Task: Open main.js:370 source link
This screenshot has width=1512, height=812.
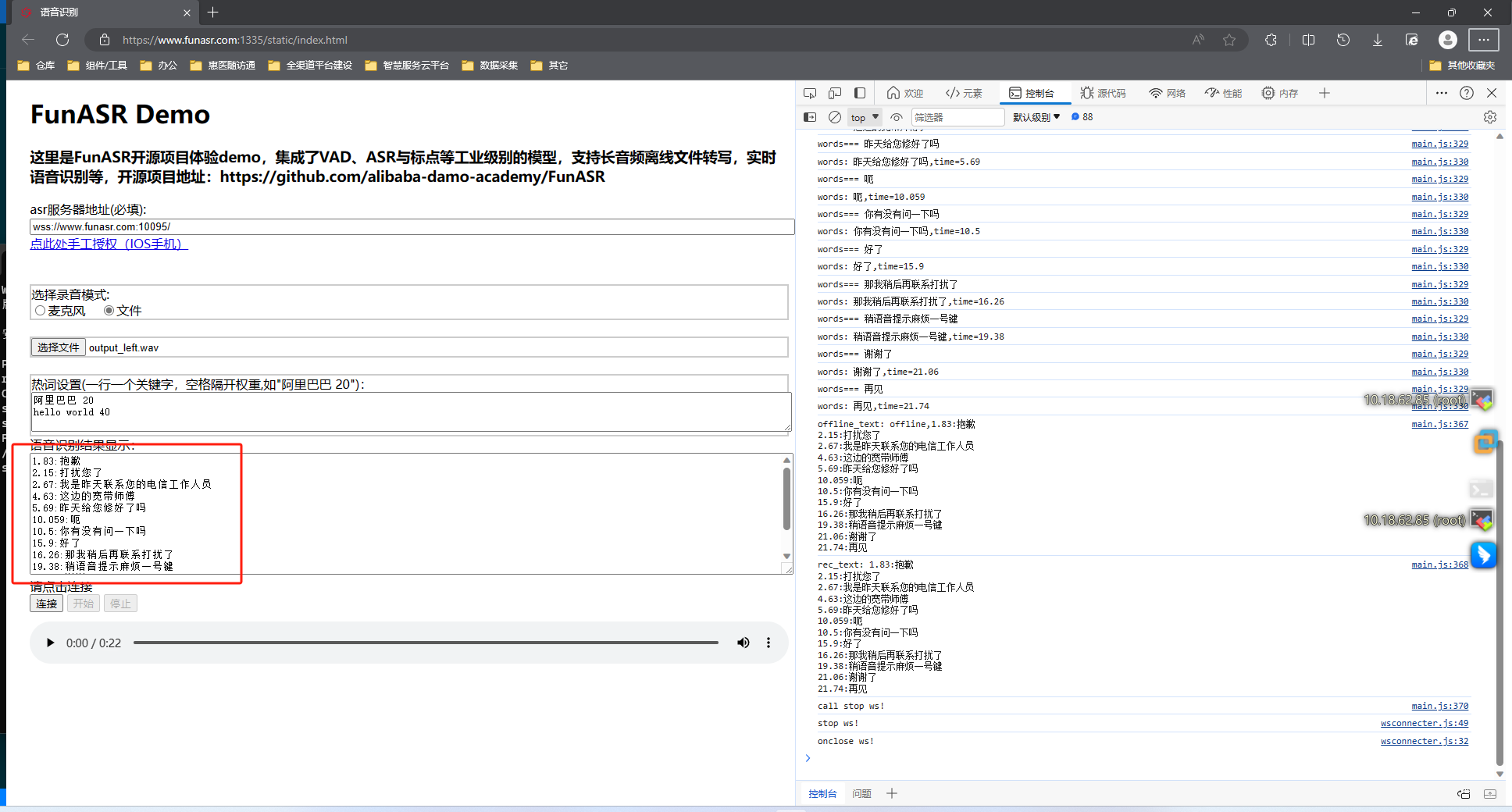Action: click(1439, 706)
